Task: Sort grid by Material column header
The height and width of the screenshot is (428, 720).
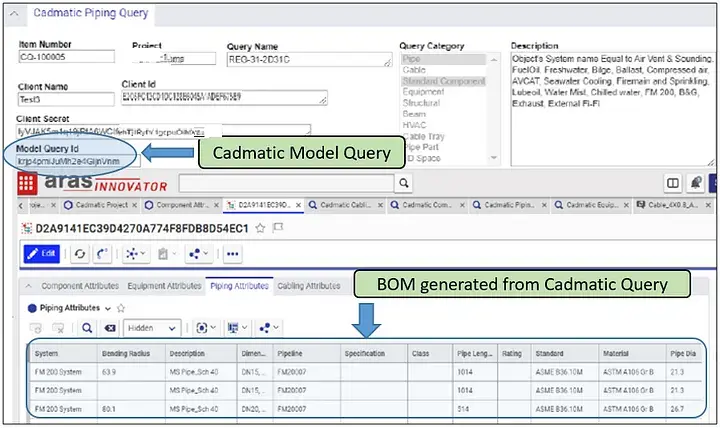Action: point(632,354)
